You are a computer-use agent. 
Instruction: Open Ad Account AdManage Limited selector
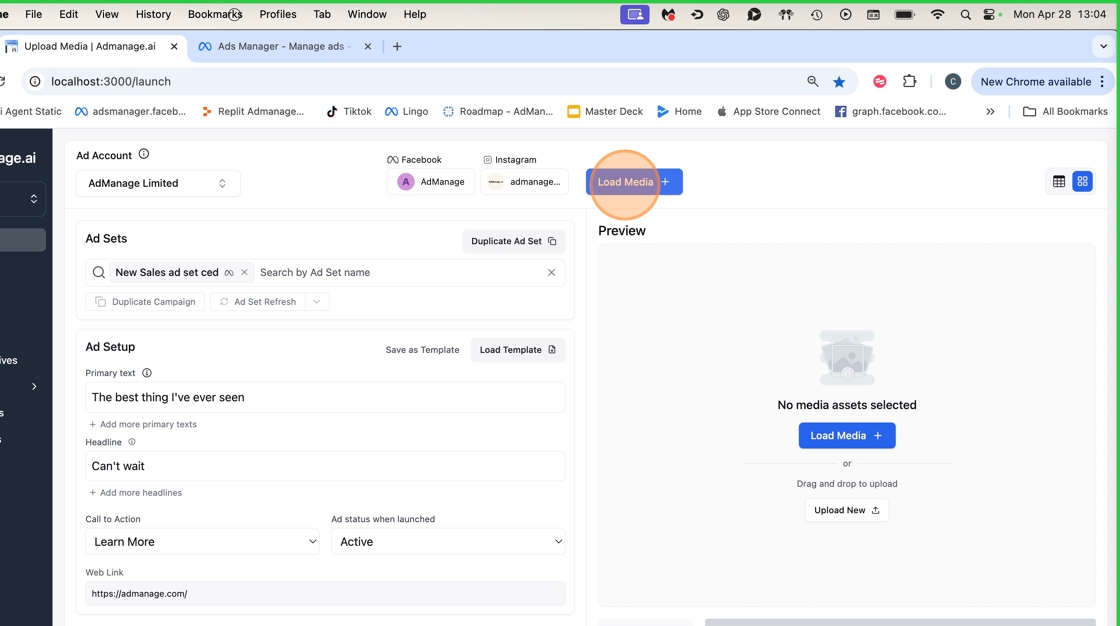[158, 183]
